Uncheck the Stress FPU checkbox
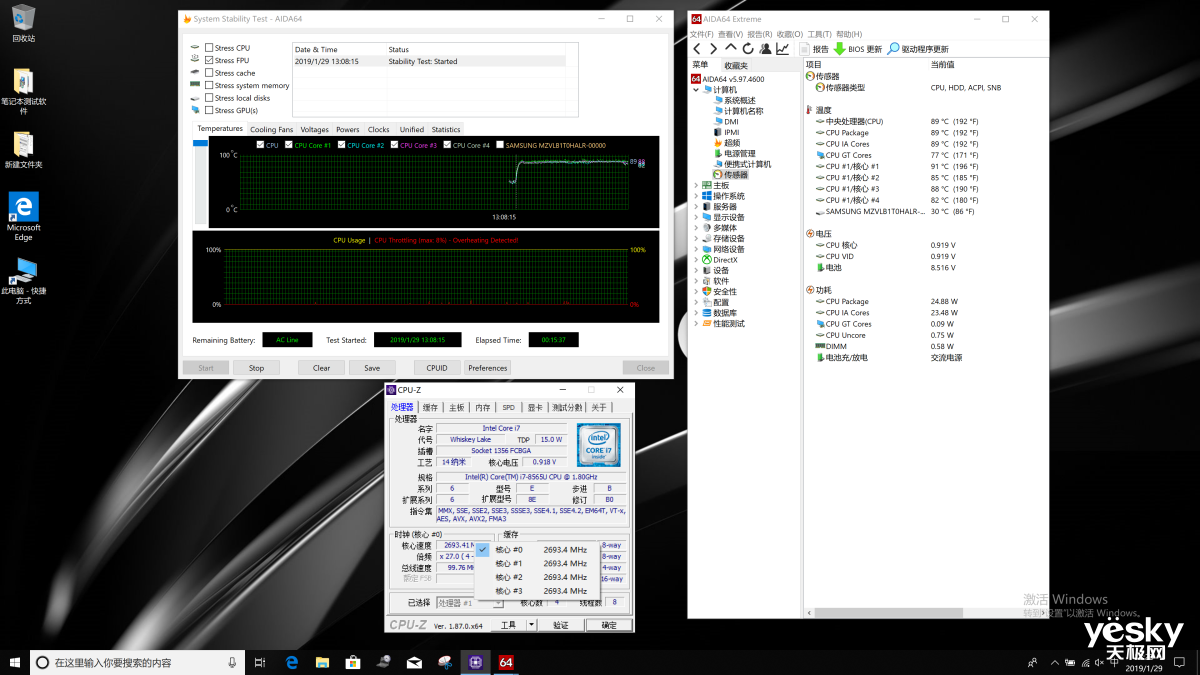 pos(209,60)
